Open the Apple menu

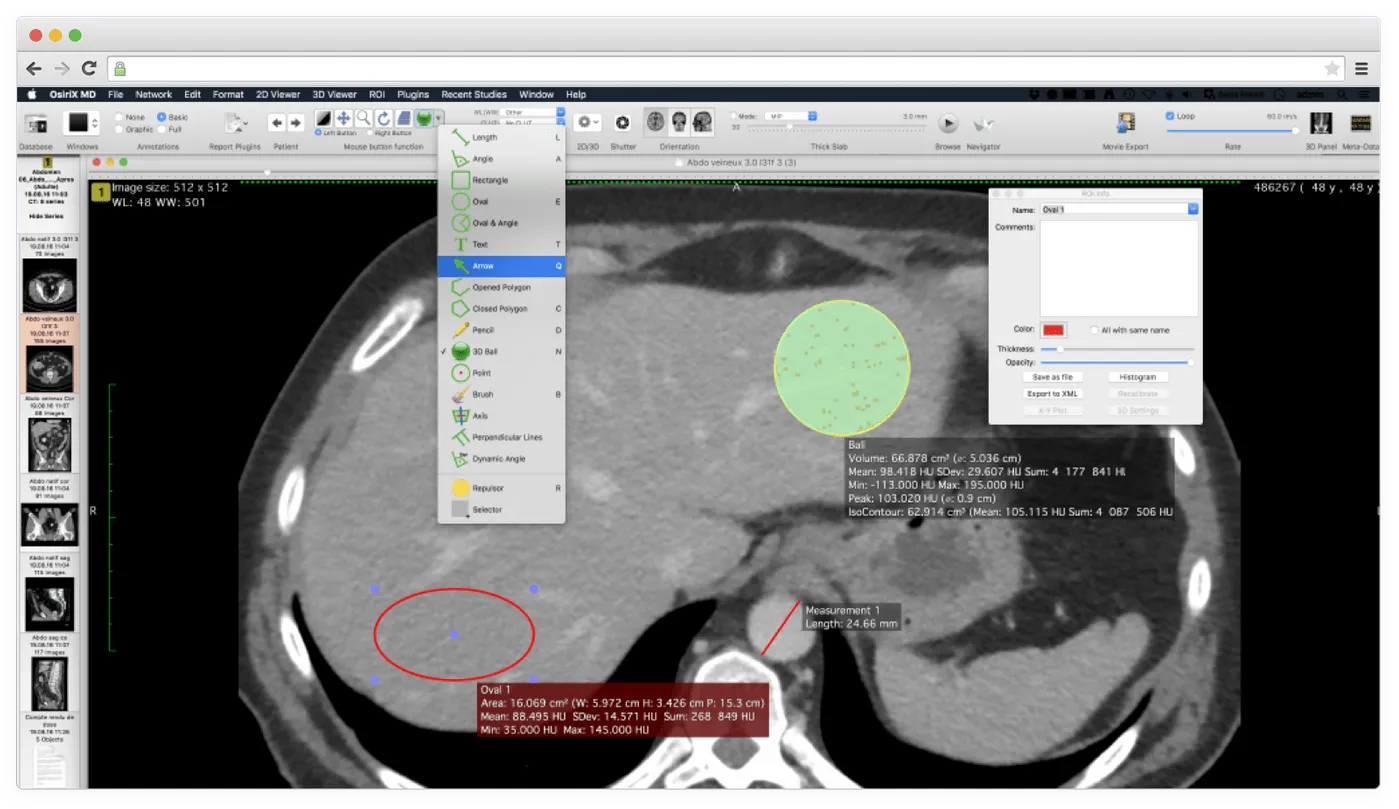31,94
